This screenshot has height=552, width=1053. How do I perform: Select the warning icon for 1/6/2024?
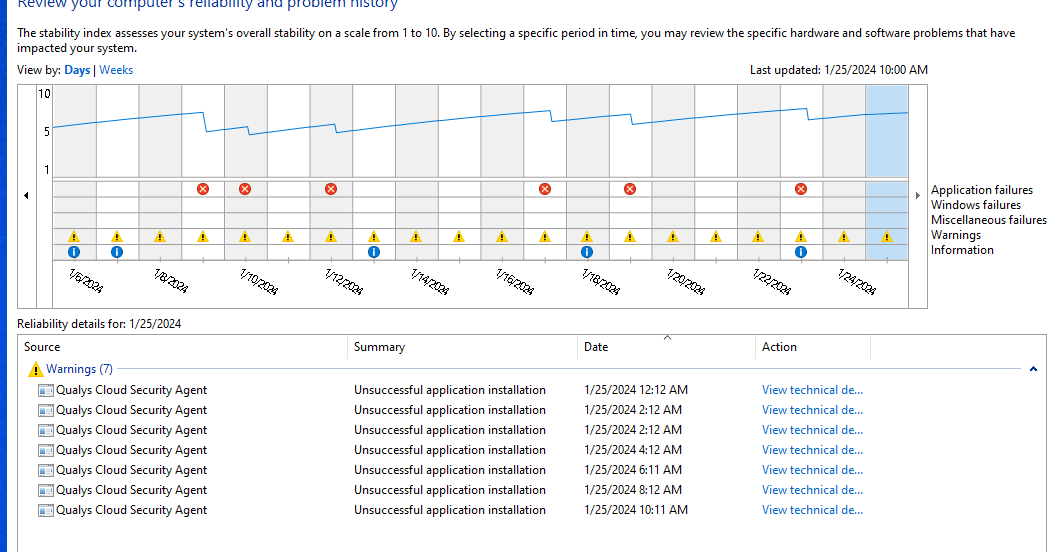[74, 236]
